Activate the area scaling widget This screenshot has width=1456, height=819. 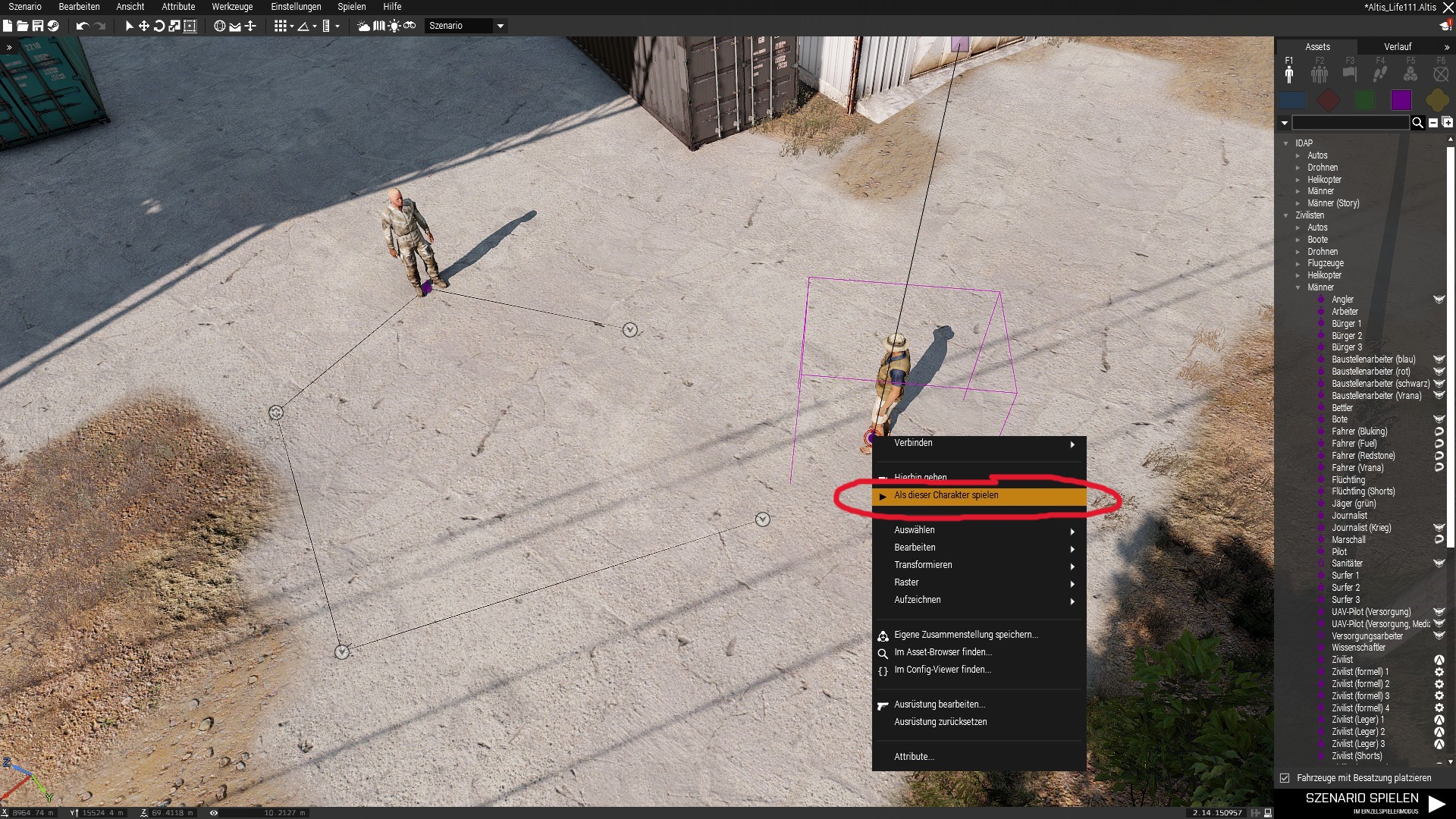tap(190, 26)
